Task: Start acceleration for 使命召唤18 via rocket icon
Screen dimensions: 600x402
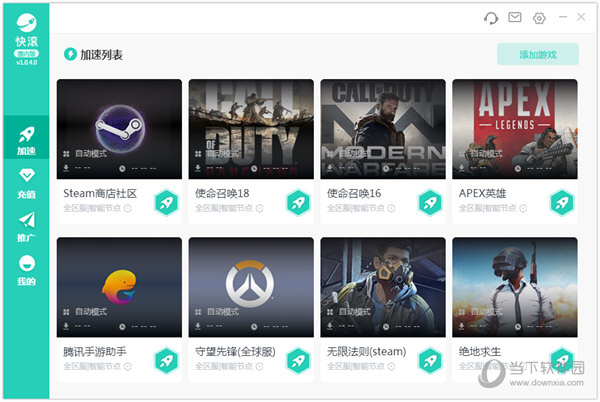Action: coord(298,202)
